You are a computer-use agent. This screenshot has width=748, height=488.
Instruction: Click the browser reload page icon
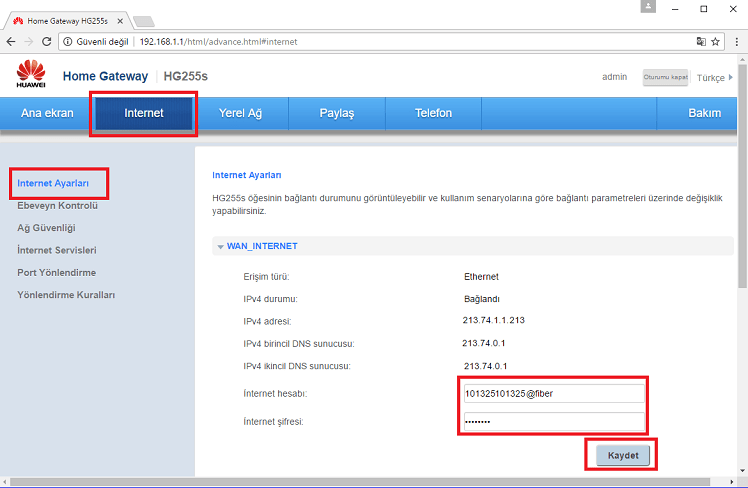tap(46, 42)
